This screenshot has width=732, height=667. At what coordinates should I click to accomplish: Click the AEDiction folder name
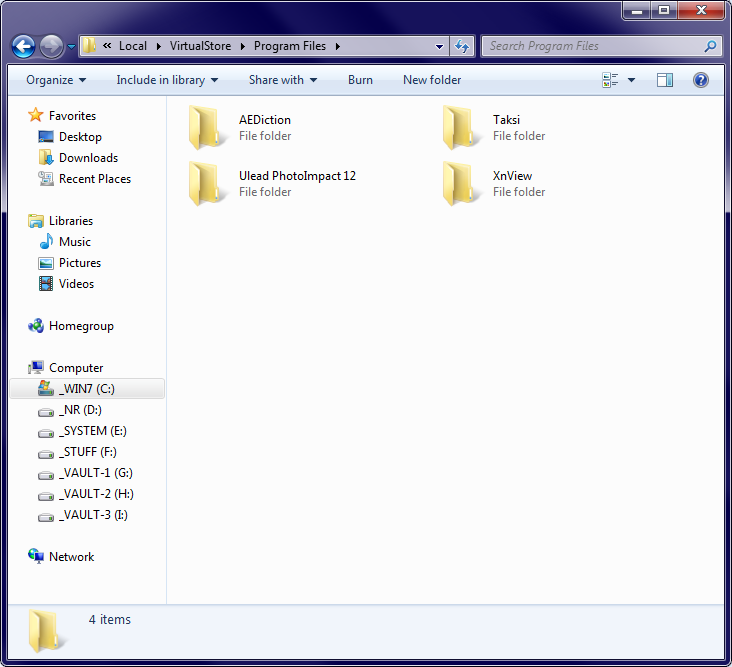click(x=265, y=120)
